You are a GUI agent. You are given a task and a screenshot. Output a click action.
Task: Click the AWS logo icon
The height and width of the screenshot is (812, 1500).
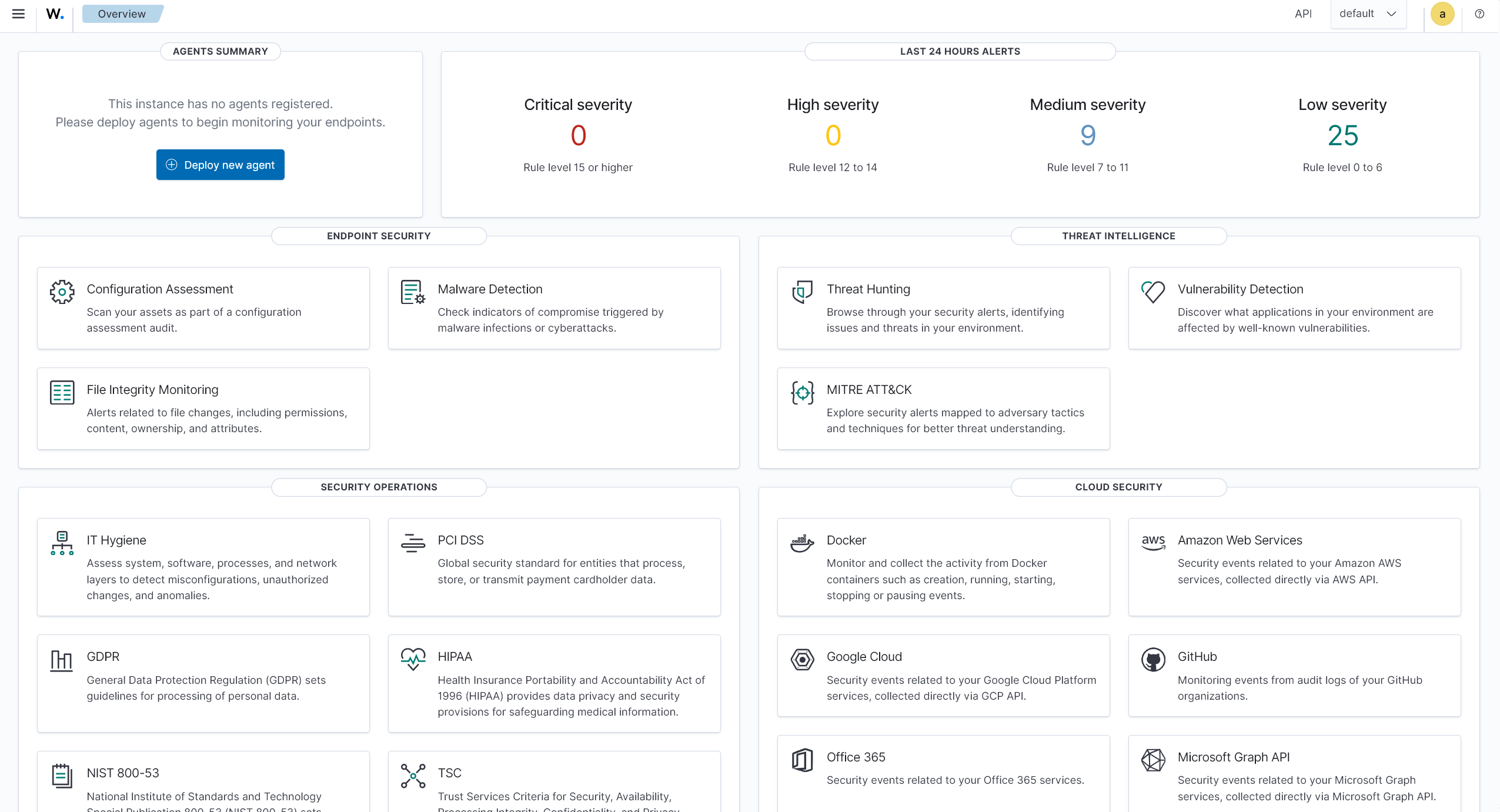tap(1152, 542)
